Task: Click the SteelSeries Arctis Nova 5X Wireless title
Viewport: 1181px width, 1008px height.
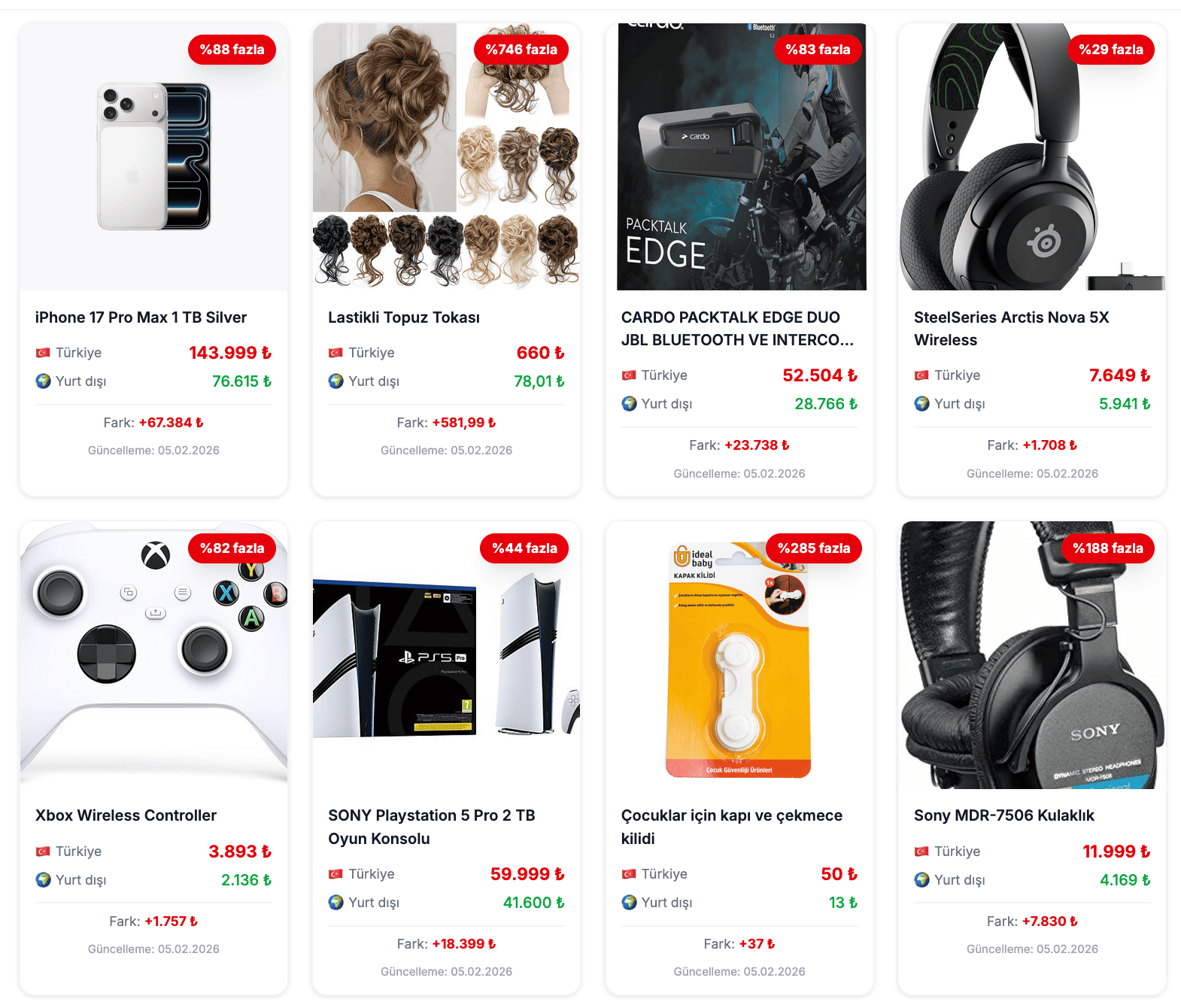Action: tap(1012, 329)
